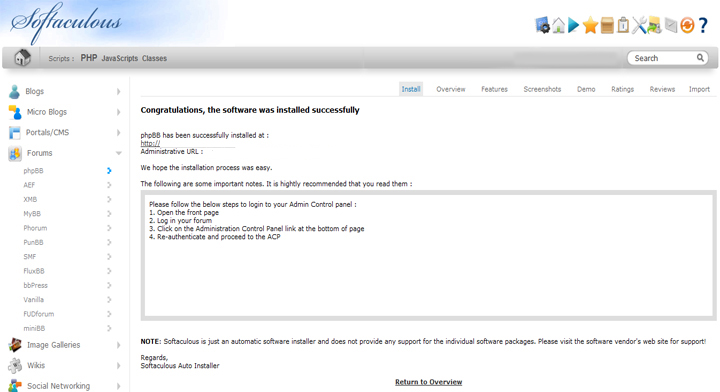This screenshot has height=392, width=720.
Task: Open the gold star ratings icon
Action: pyautogui.click(x=590, y=25)
